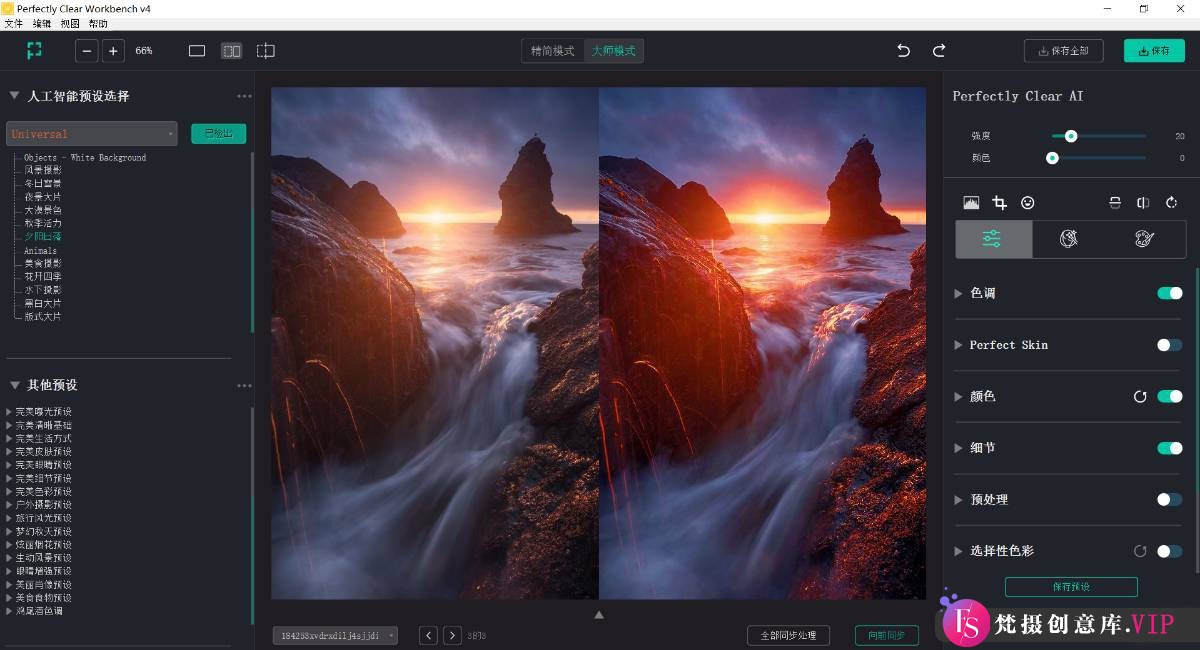
Task: Open the 文件 menu
Action: coord(14,23)
